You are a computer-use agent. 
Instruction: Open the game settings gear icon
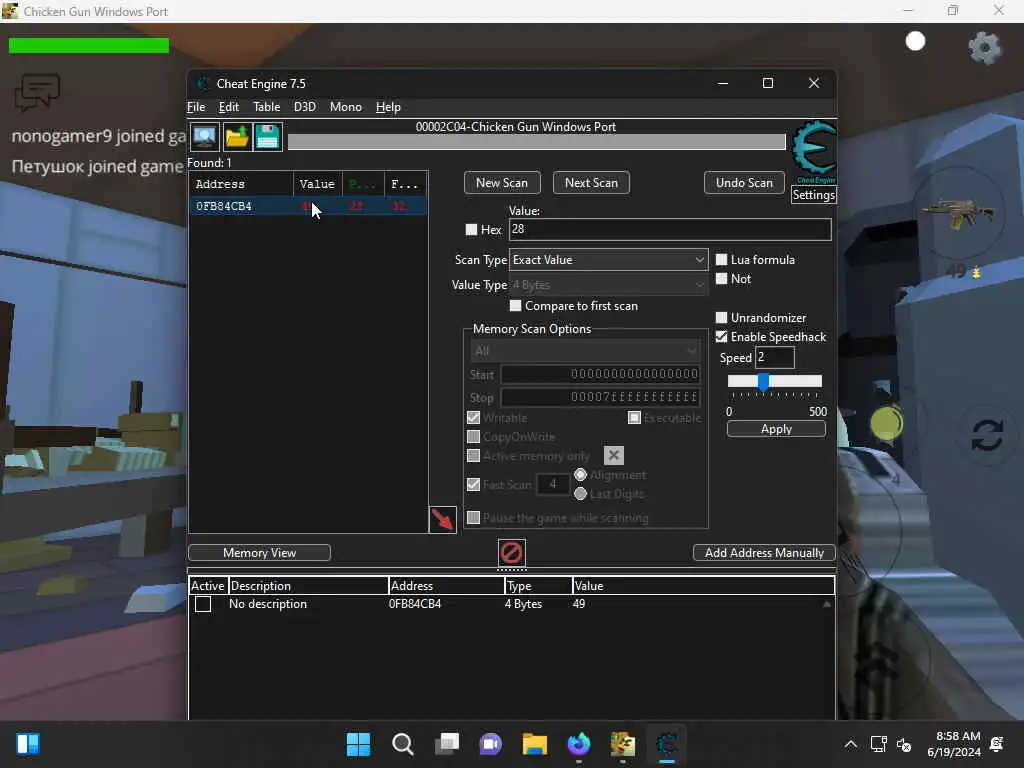point(984,47)
